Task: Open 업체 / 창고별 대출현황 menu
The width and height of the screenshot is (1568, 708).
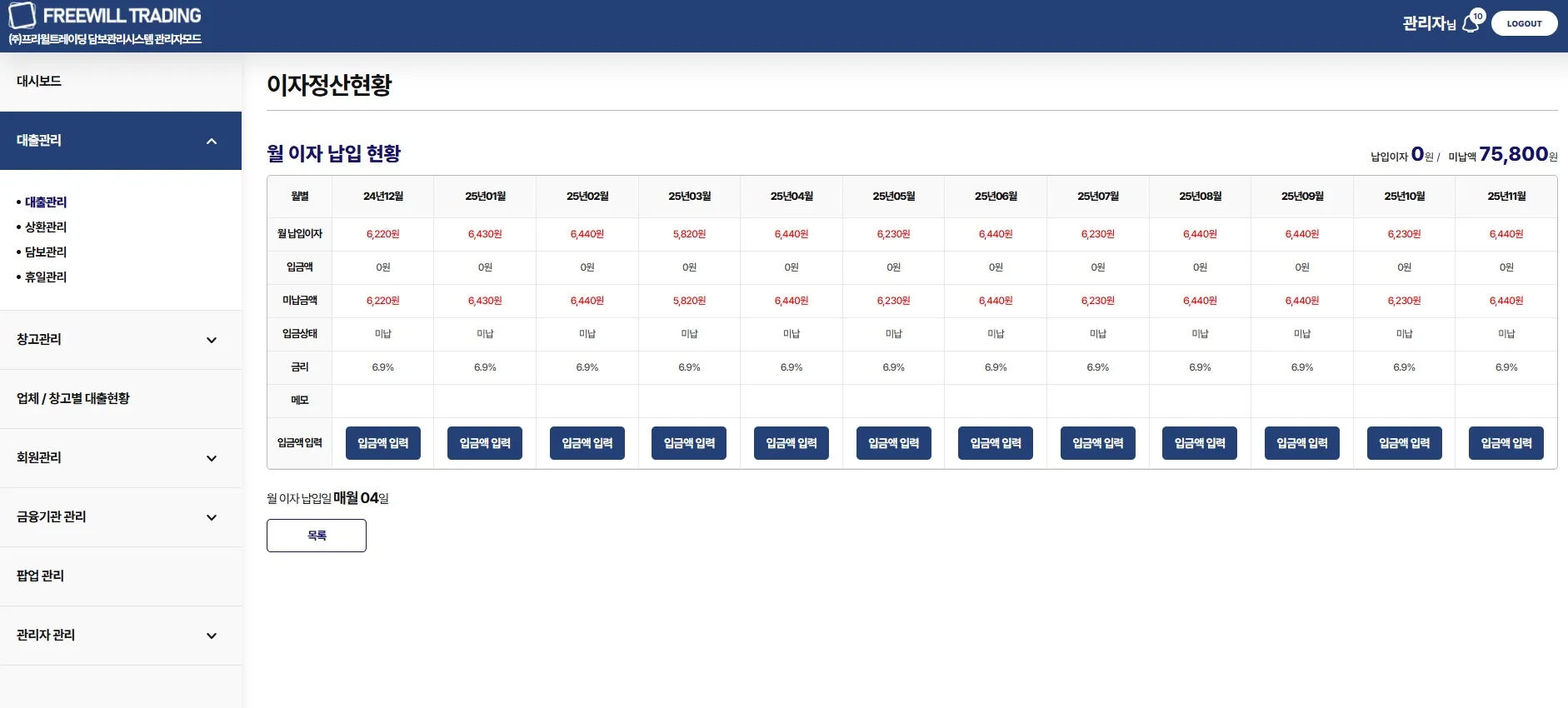Action: [x=73, y=398]
